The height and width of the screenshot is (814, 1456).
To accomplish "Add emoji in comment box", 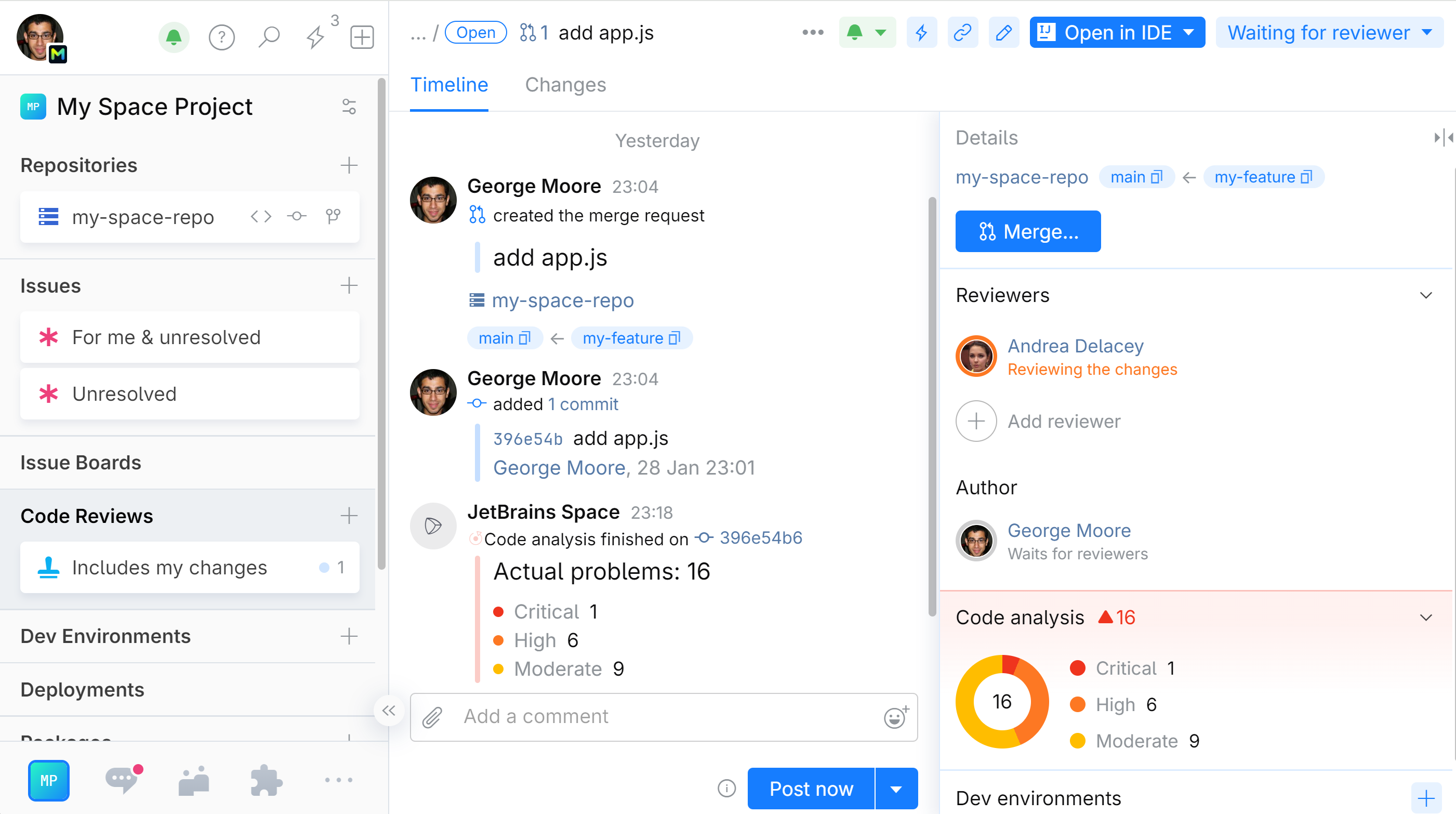I will pos(896,717).
